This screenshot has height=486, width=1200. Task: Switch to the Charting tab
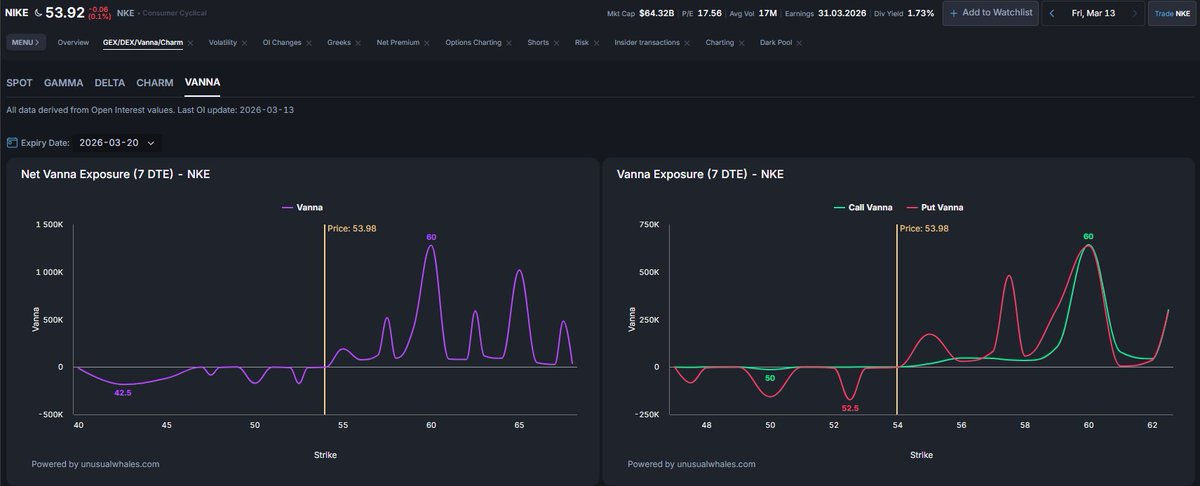coord(719,43)
